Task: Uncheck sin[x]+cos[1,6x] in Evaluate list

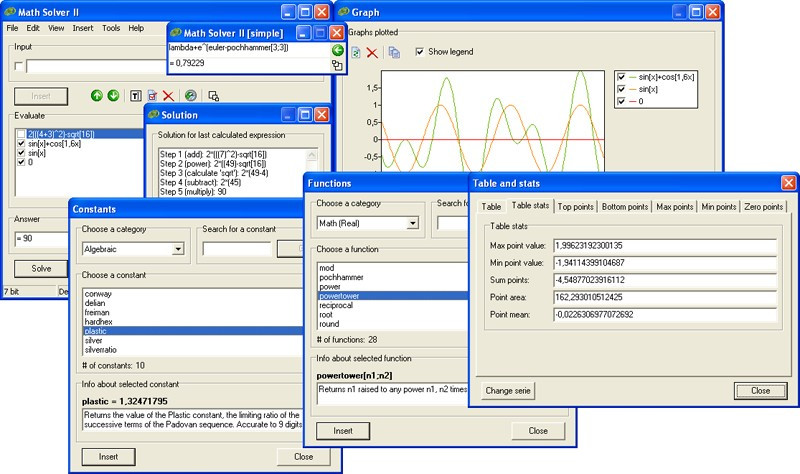Action: click(21, 143)
